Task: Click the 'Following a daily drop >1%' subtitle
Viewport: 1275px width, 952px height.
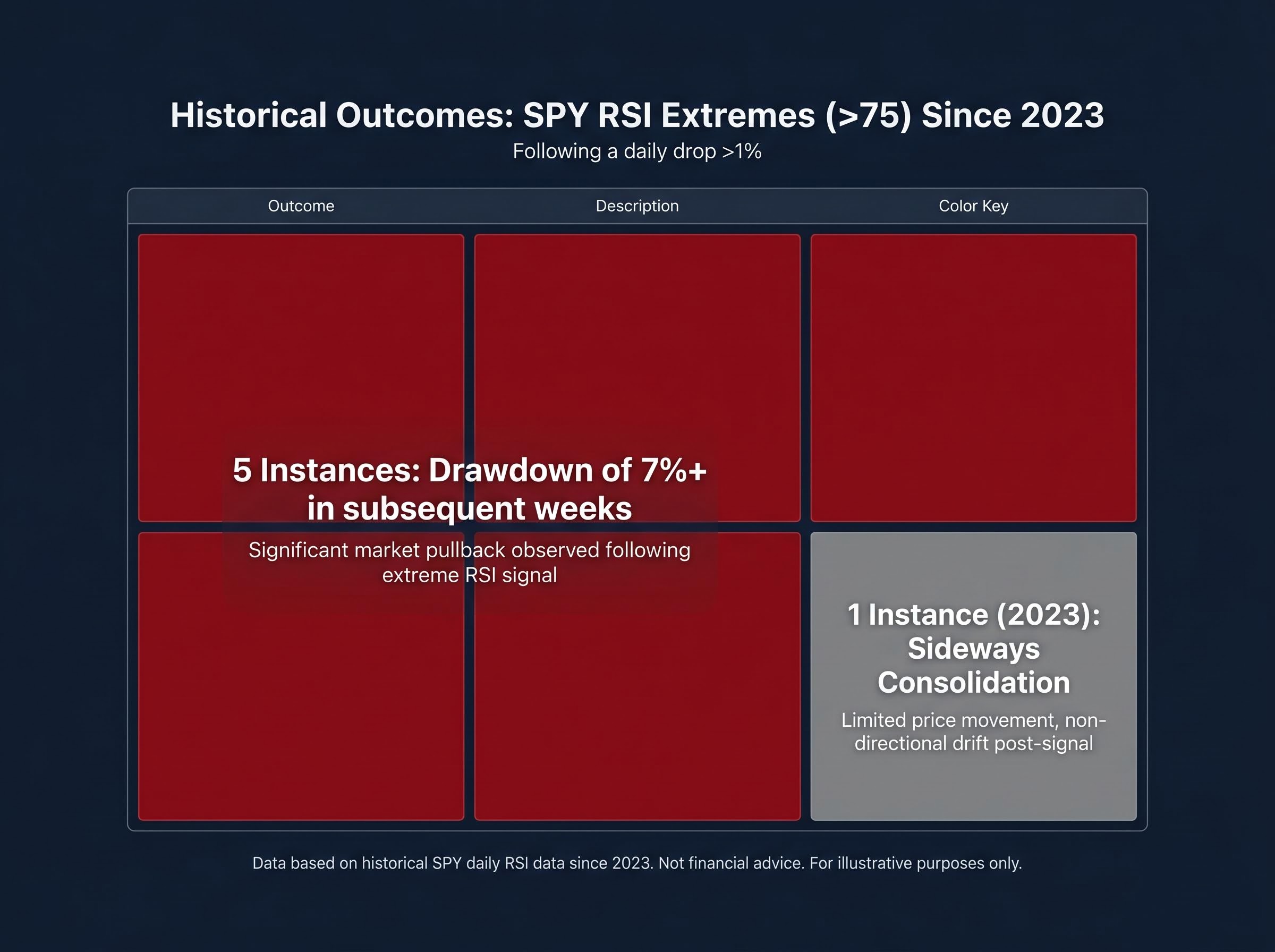Action: pos(637,151)
